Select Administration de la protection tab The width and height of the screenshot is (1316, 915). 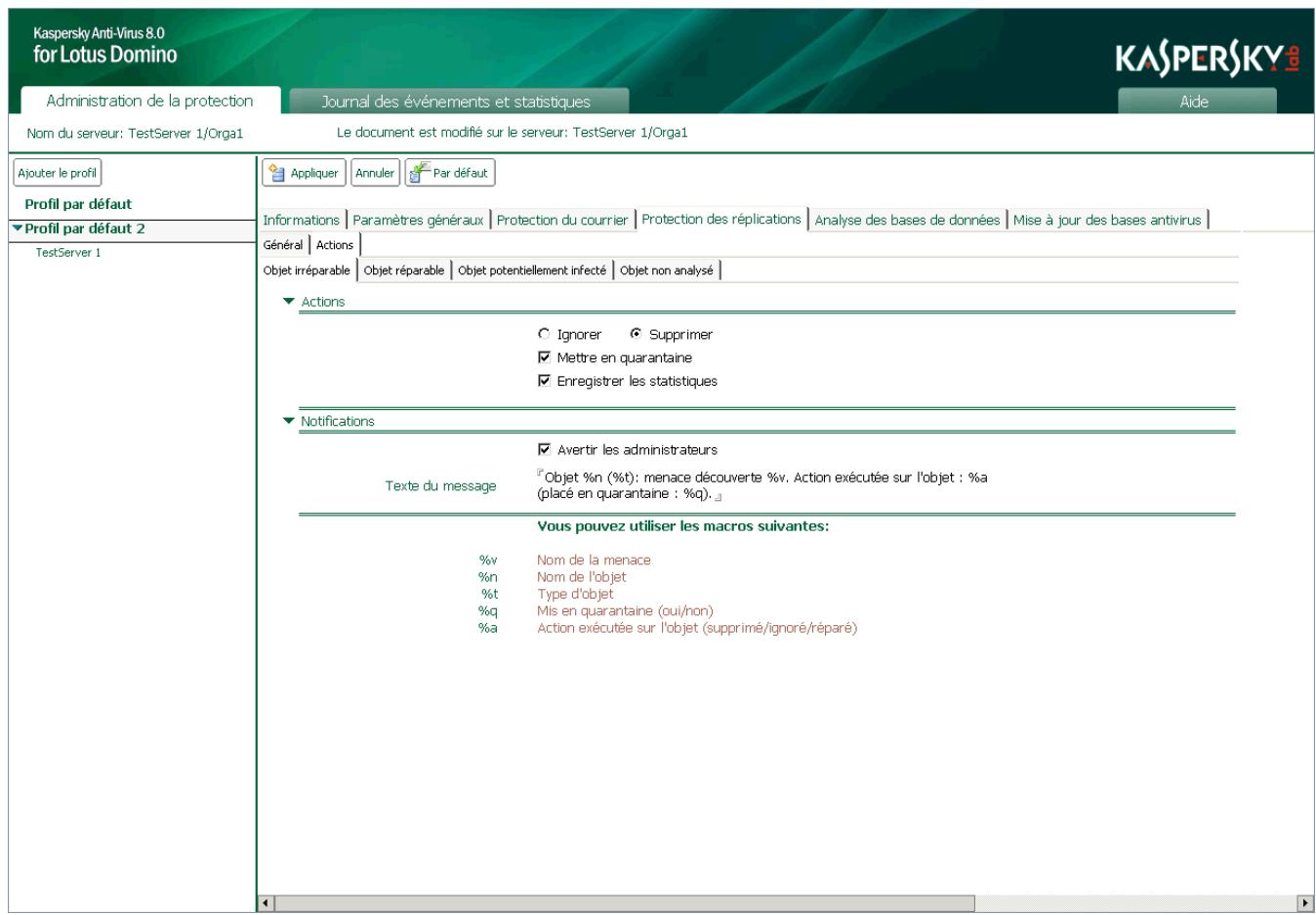(x=149, y=101)
